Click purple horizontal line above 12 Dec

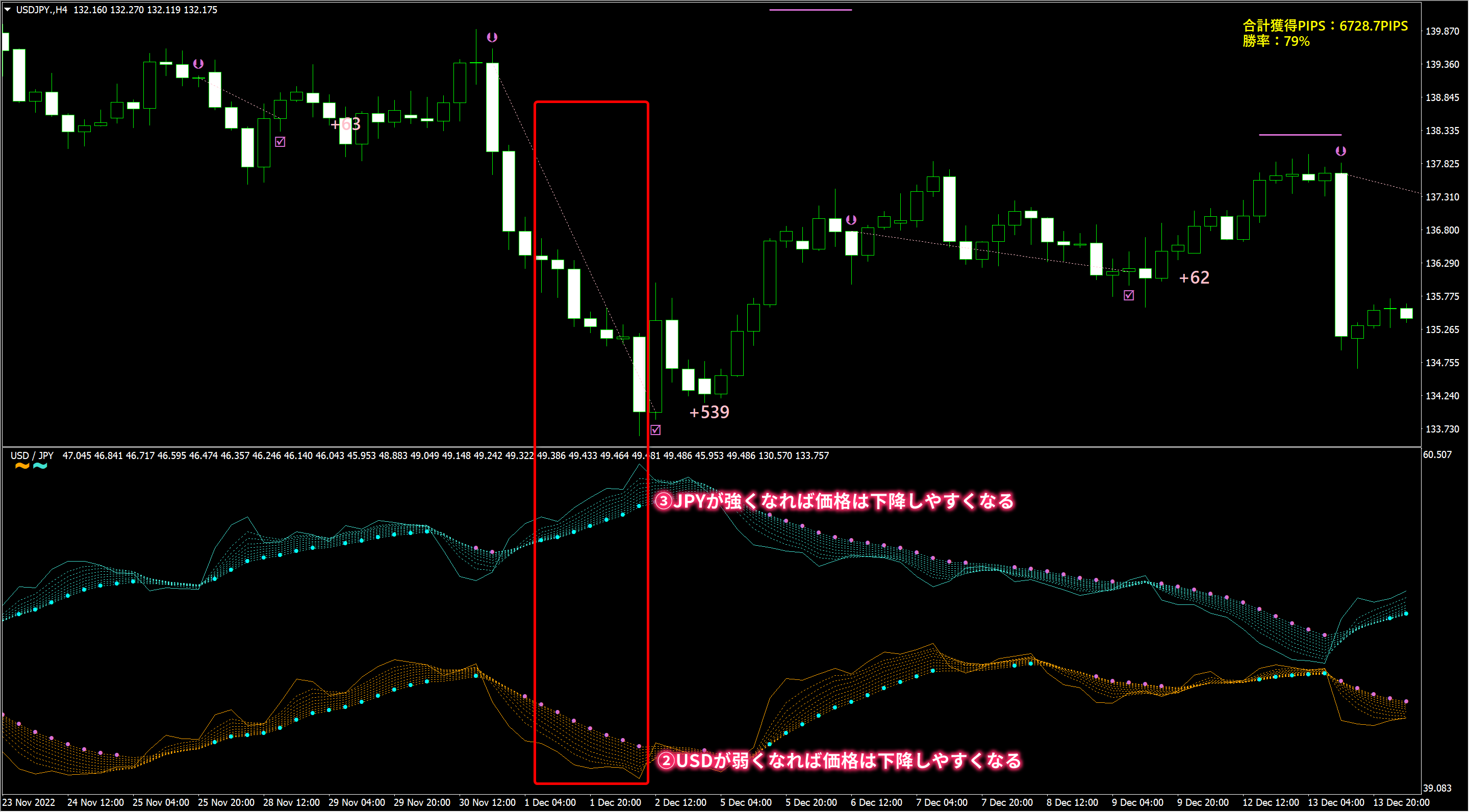pos(1300,135)
